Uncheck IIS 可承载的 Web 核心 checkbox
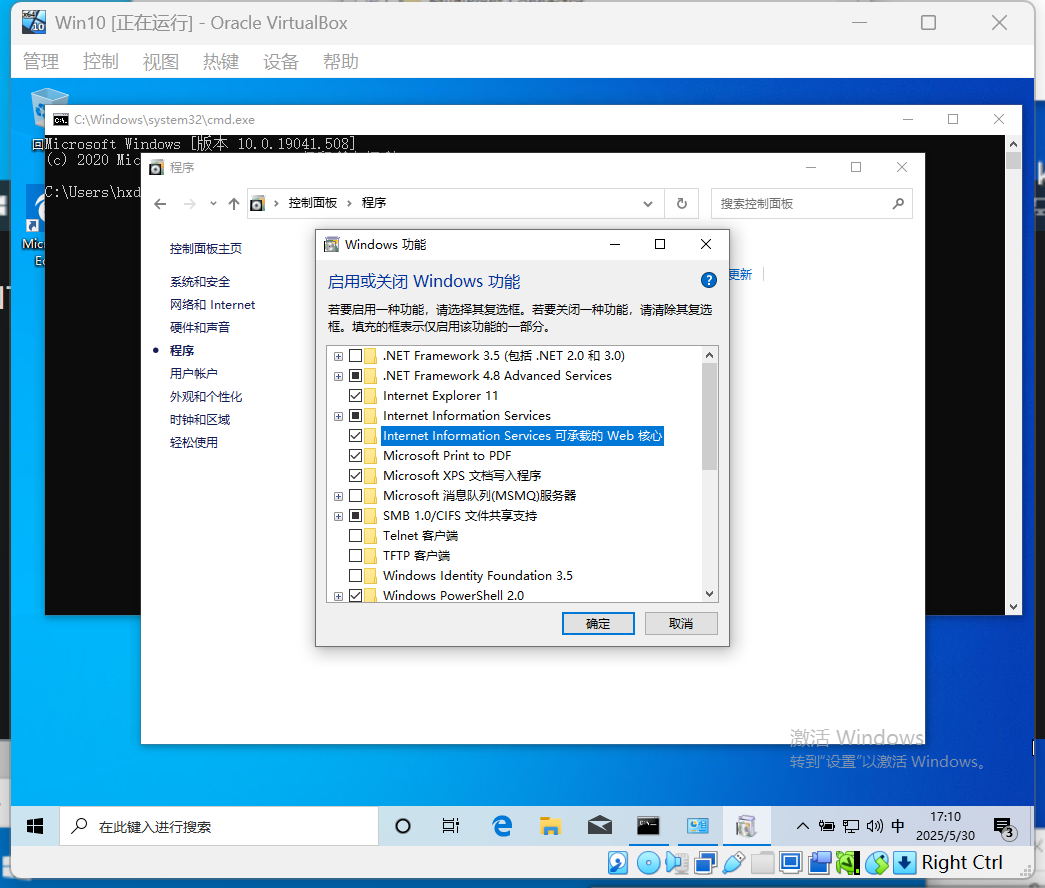1045x888 pixels. [355, 436]
